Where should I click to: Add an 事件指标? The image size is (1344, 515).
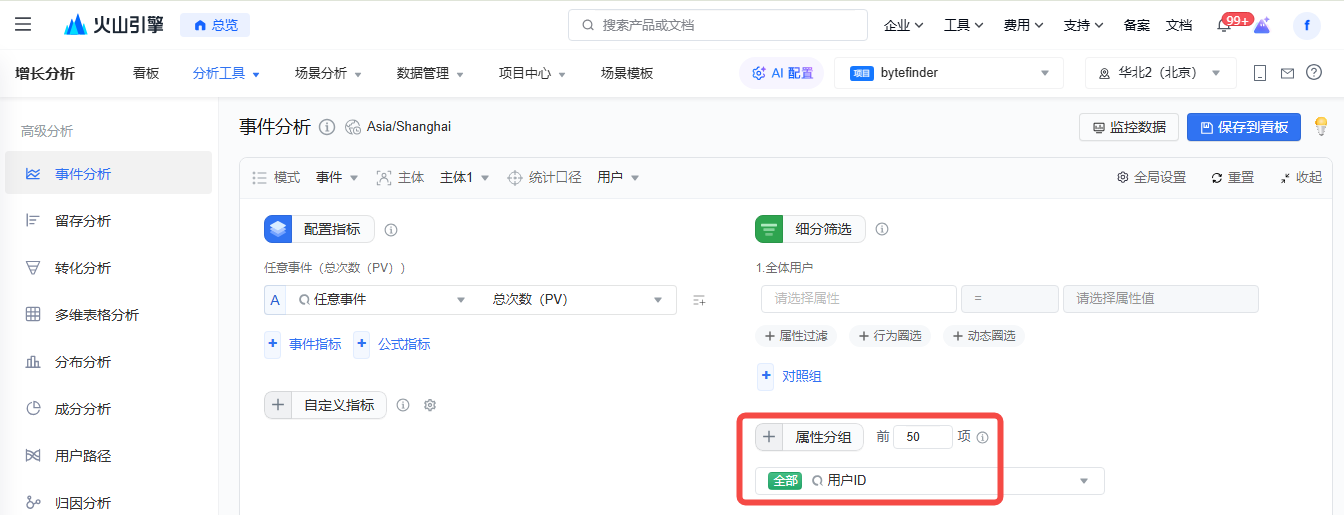303,344
